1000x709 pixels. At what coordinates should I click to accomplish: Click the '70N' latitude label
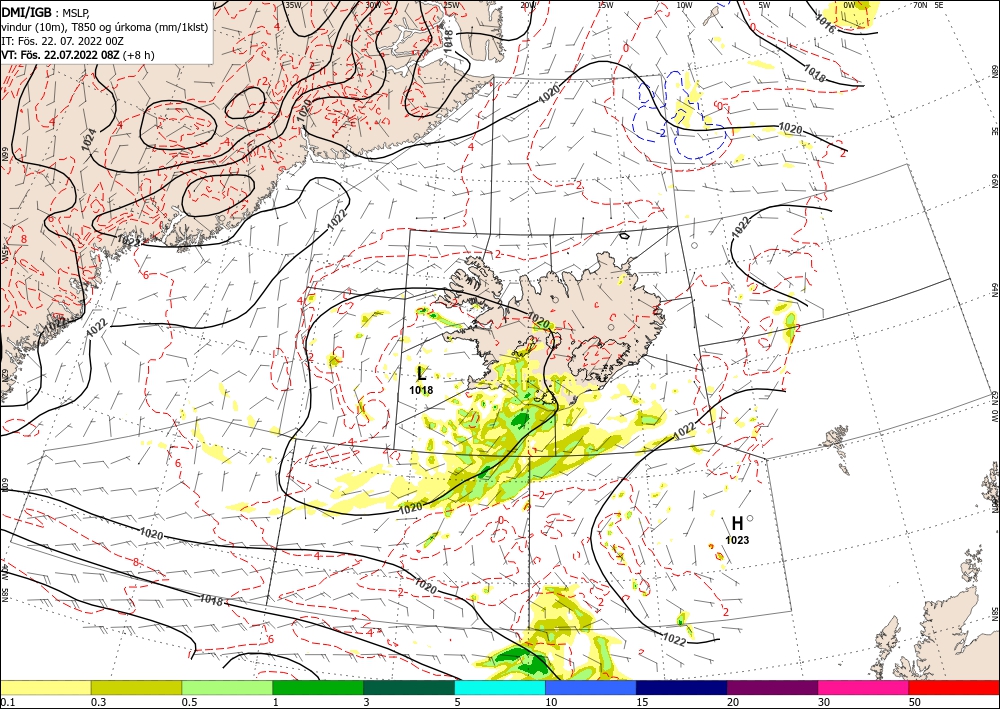[919, 4]
